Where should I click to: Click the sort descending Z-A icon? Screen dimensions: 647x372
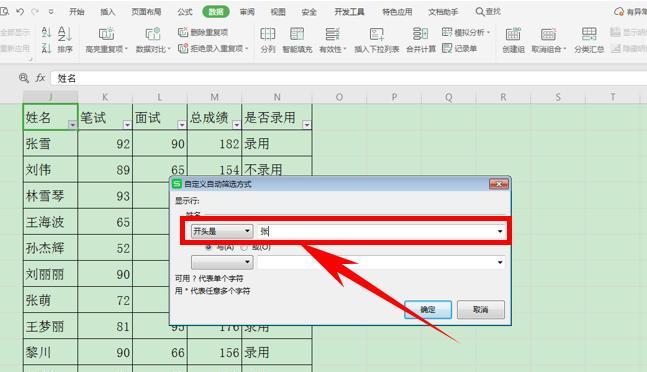[x=46, y=48]
